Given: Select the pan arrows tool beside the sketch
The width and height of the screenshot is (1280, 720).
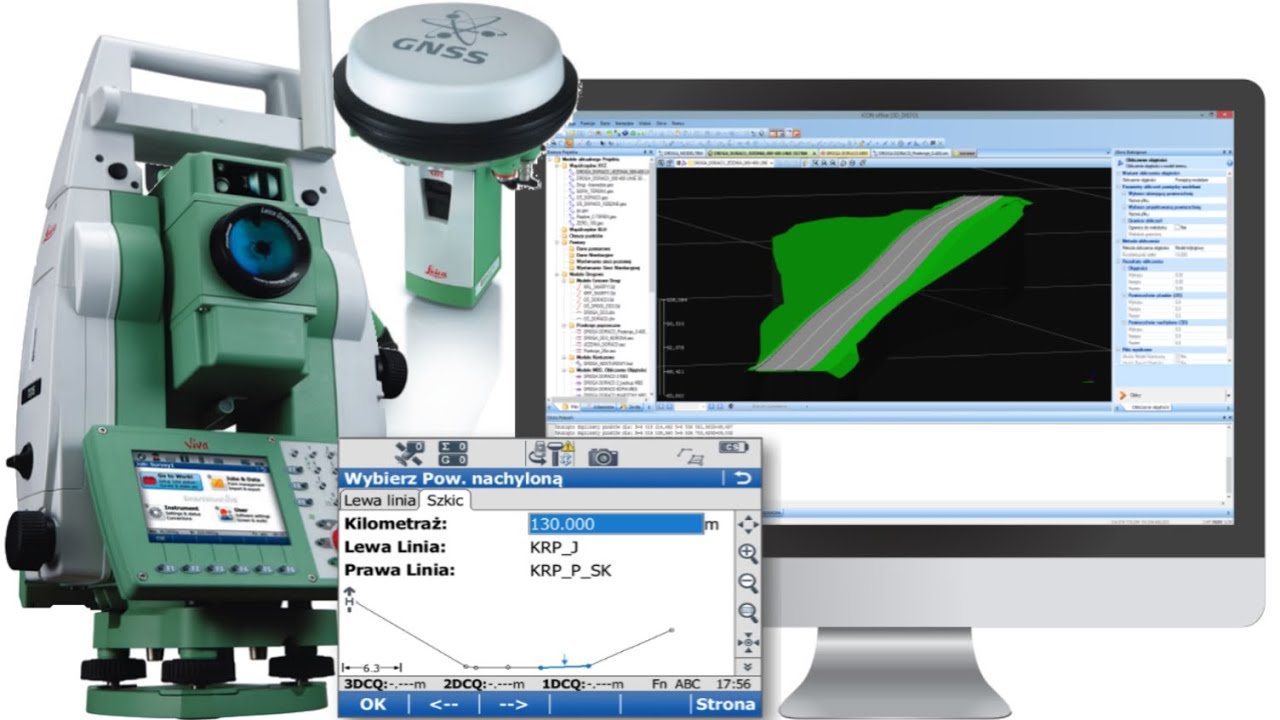Looking at the screenshot, I should coord(747,524).
